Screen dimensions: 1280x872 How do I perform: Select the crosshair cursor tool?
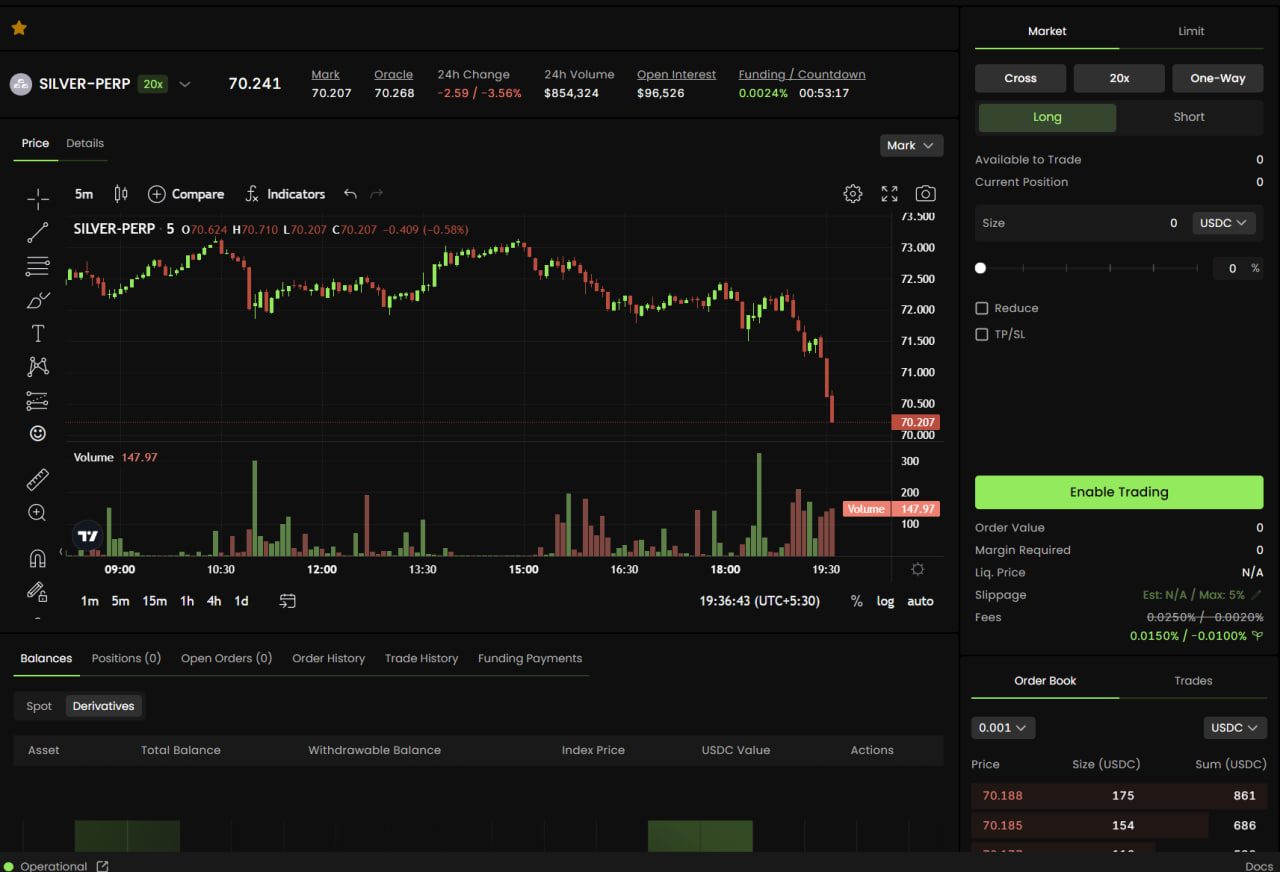pos(38,200)
